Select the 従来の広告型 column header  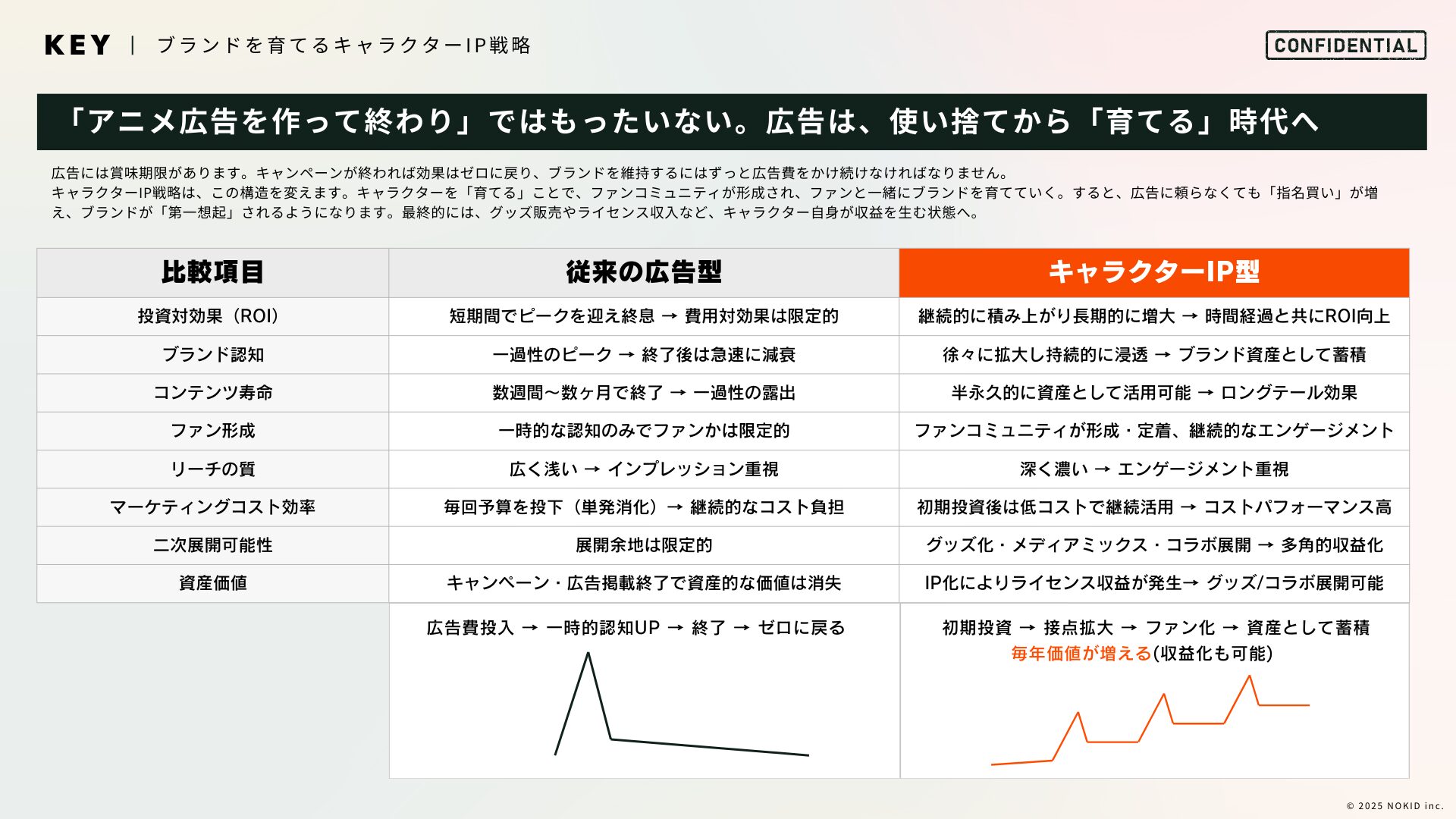643,272
